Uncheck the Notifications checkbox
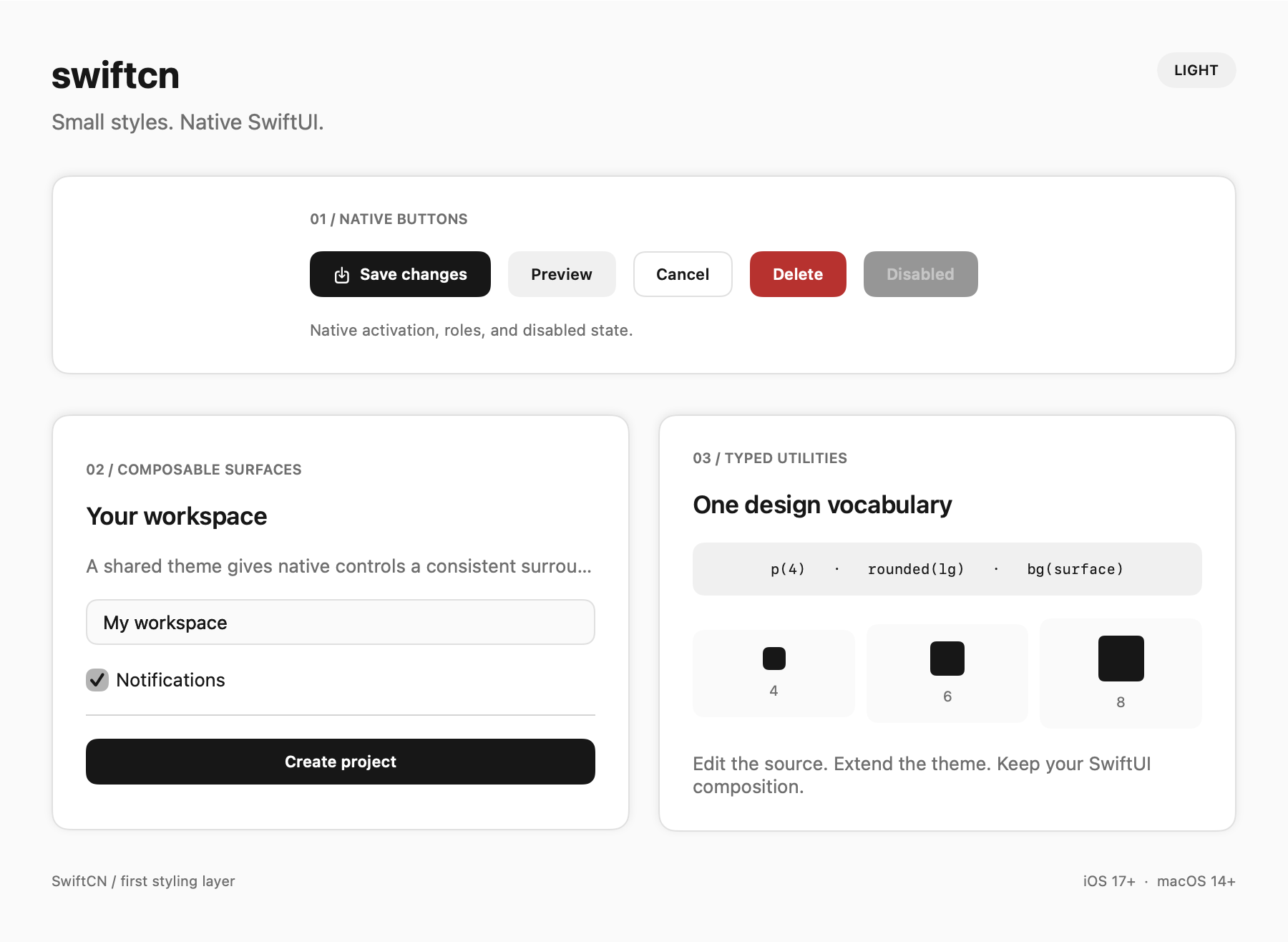Image resolution: width=1288 pixels, height=942 pixels. [x=97, y=680]
